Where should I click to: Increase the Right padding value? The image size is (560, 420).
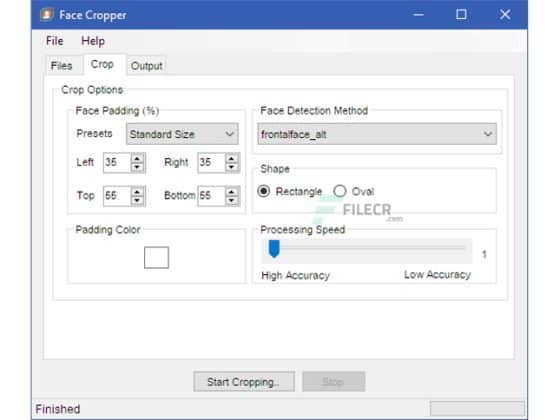click(232, 158)
